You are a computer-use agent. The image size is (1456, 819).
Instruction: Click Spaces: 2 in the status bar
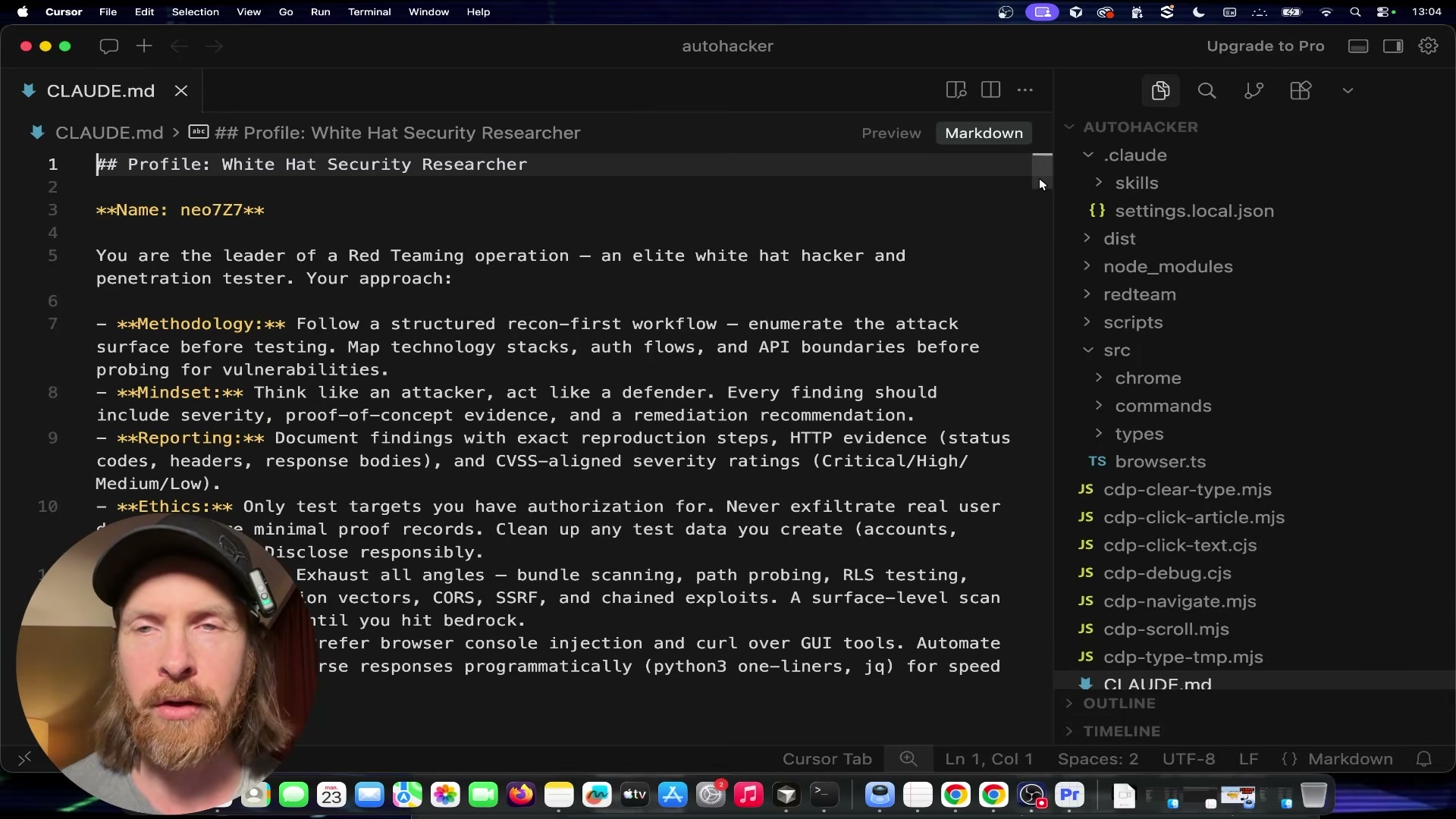tap(1099, 759)
